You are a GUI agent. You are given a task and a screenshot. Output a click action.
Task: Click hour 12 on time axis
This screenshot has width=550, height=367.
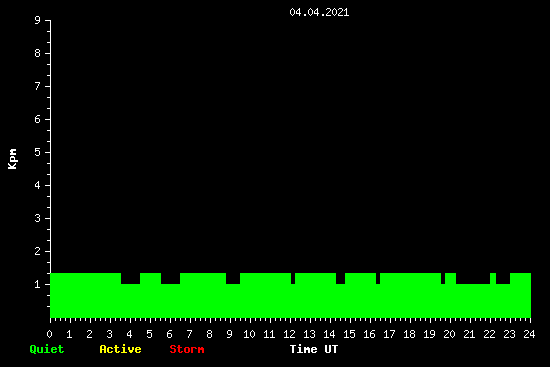(x=289, y=334)
